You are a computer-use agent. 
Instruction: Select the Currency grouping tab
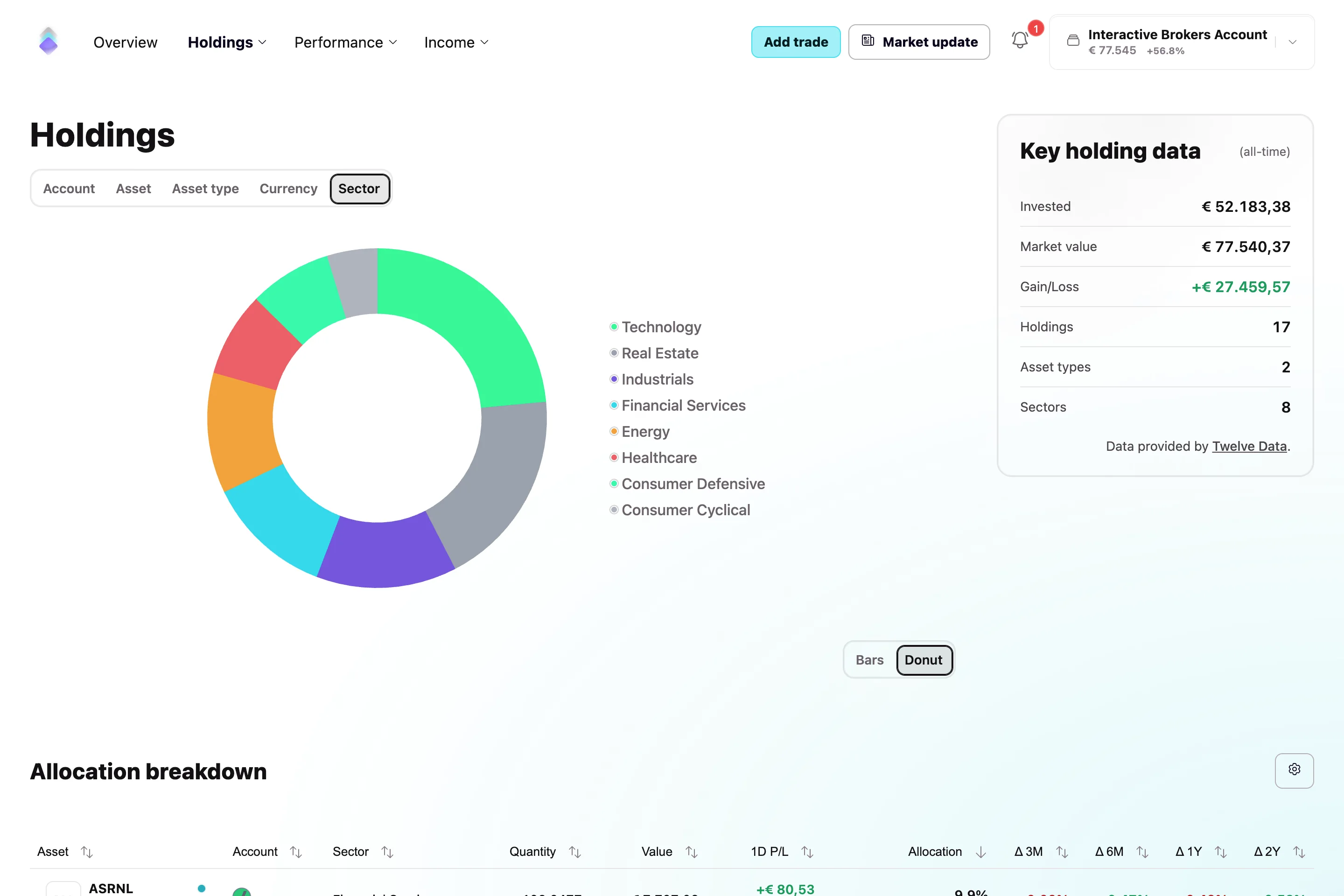[x=288, y=189]
